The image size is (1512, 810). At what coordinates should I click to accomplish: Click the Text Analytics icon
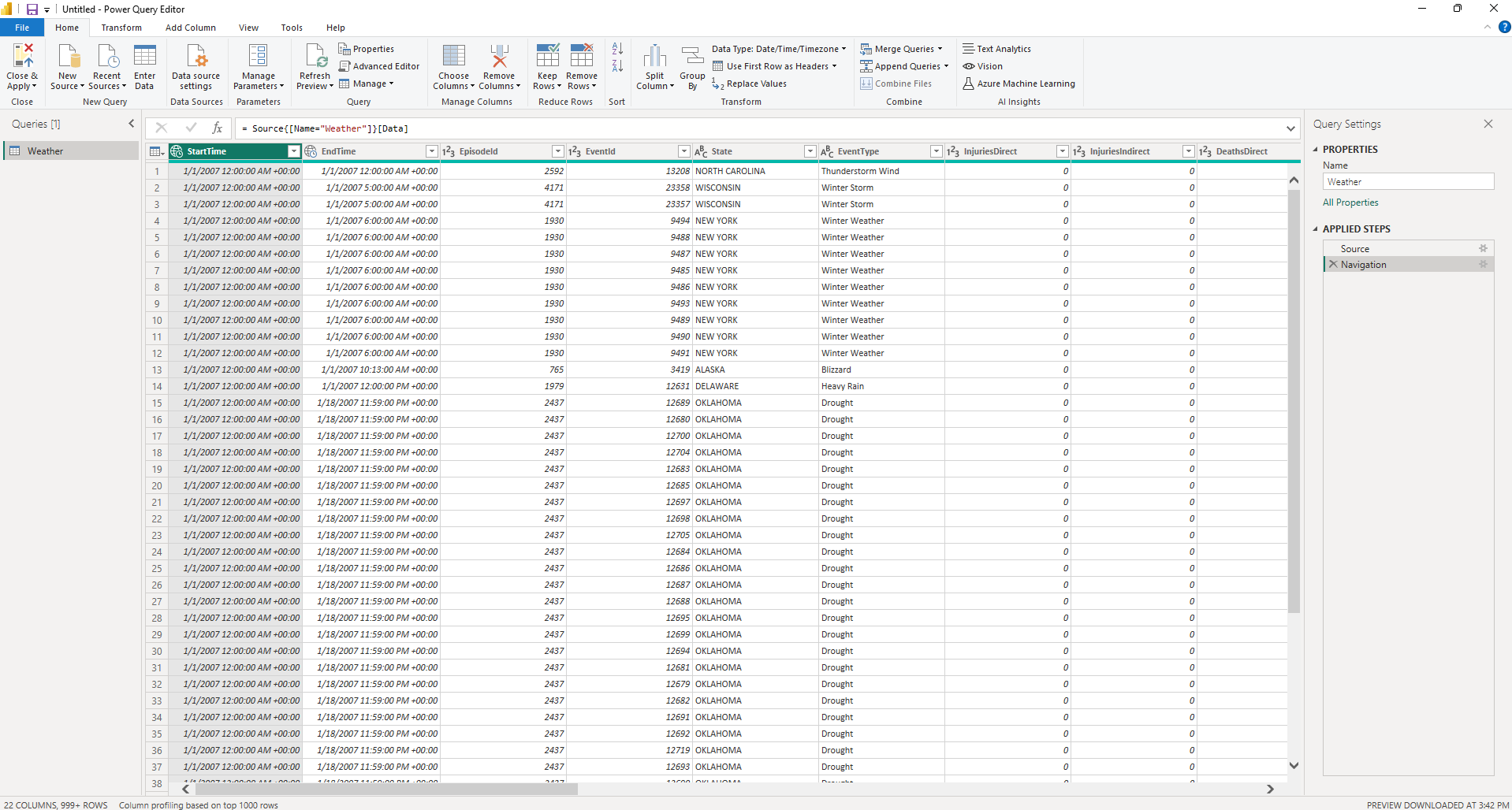(996, 48)
